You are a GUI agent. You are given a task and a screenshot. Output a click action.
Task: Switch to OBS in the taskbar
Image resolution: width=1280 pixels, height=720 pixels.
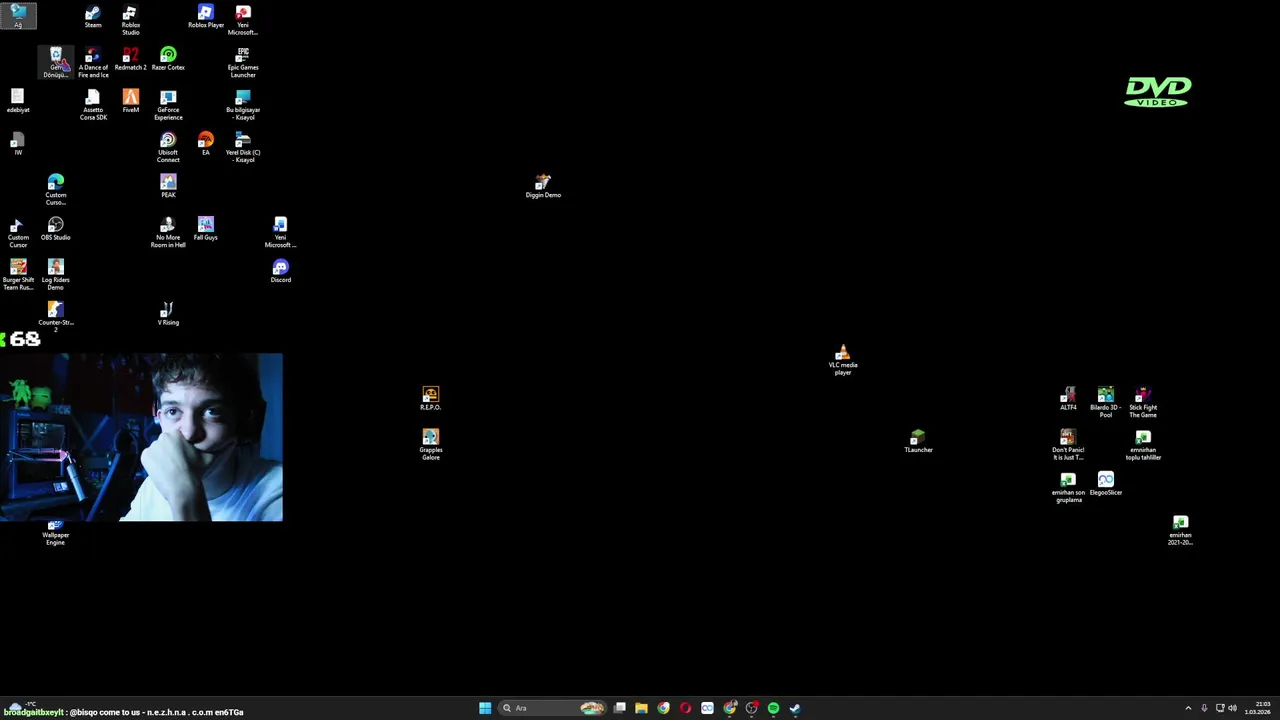tap(751, 708)
